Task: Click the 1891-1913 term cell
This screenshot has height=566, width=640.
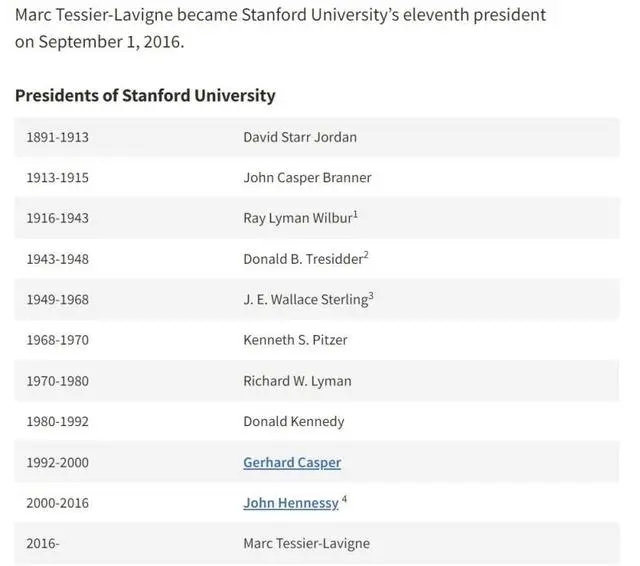Action: [58, 137]
